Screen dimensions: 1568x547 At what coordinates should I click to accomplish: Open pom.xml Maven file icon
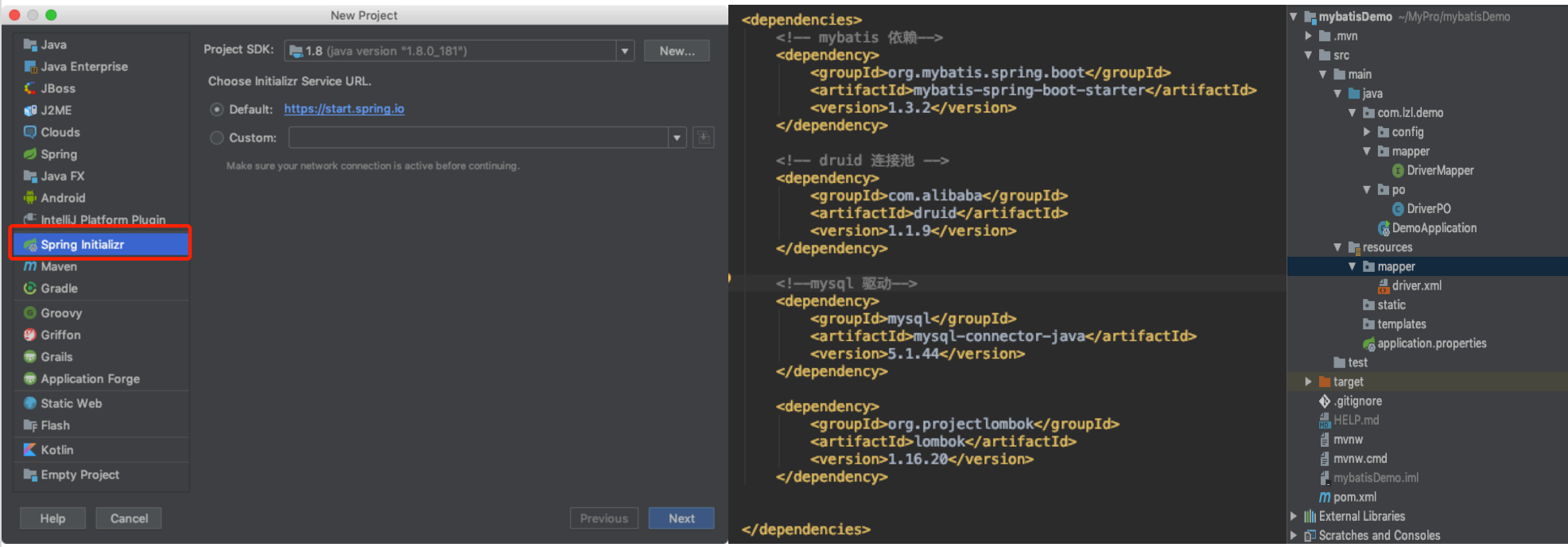pyautogui.click(x=1325, y=497)
